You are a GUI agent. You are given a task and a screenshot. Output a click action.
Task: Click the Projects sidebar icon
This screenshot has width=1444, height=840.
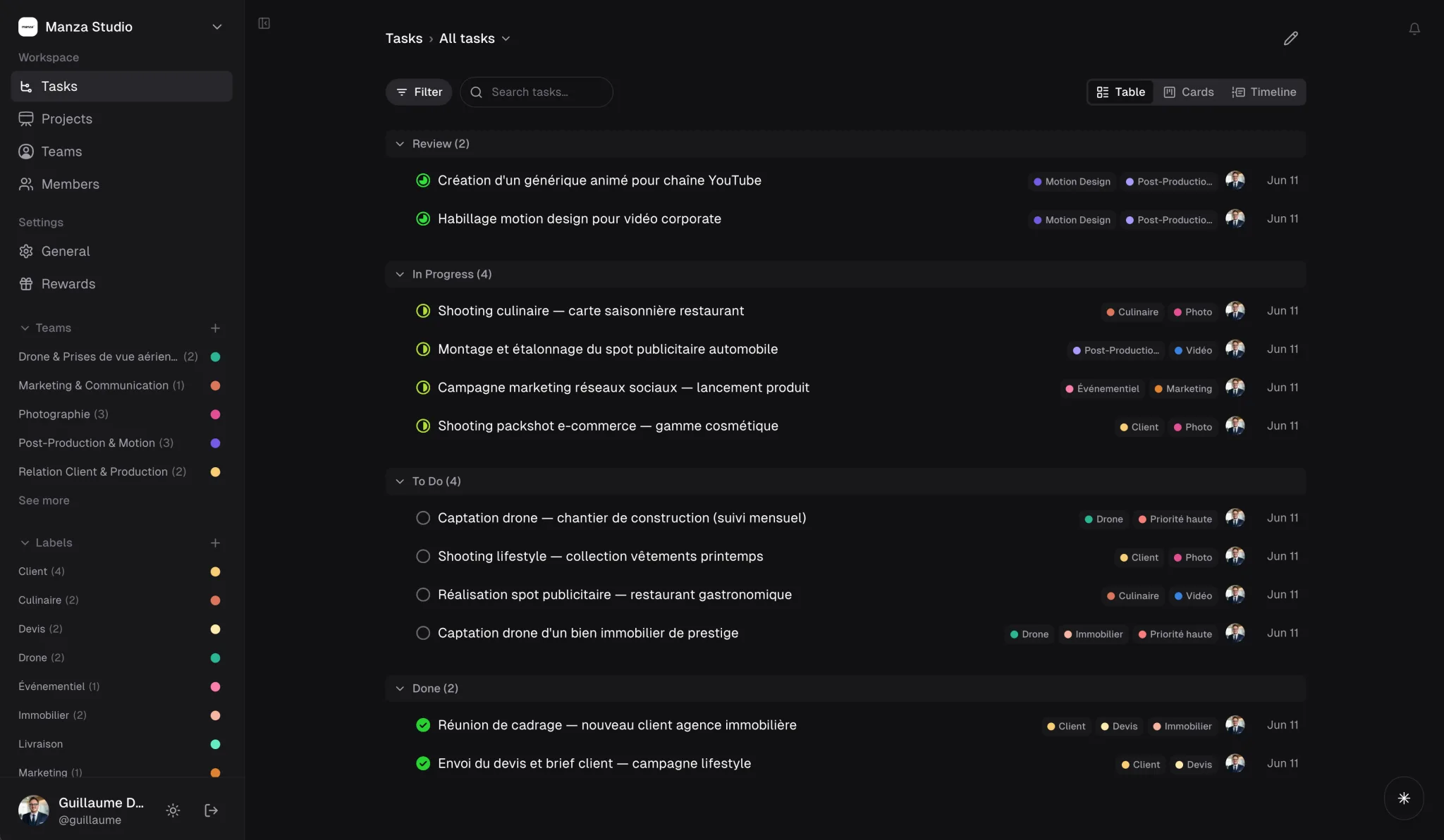(26, 119)
